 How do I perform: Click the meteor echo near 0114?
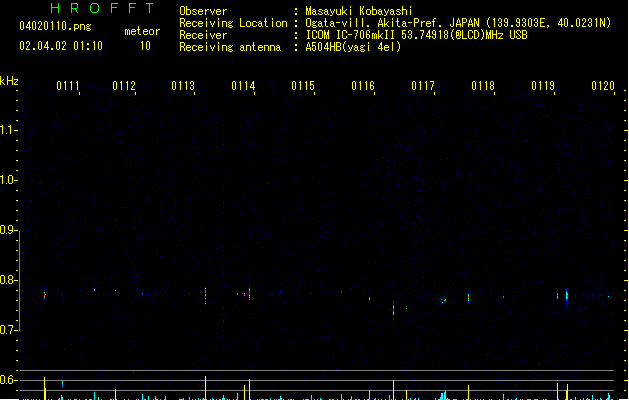pos(250,293)
